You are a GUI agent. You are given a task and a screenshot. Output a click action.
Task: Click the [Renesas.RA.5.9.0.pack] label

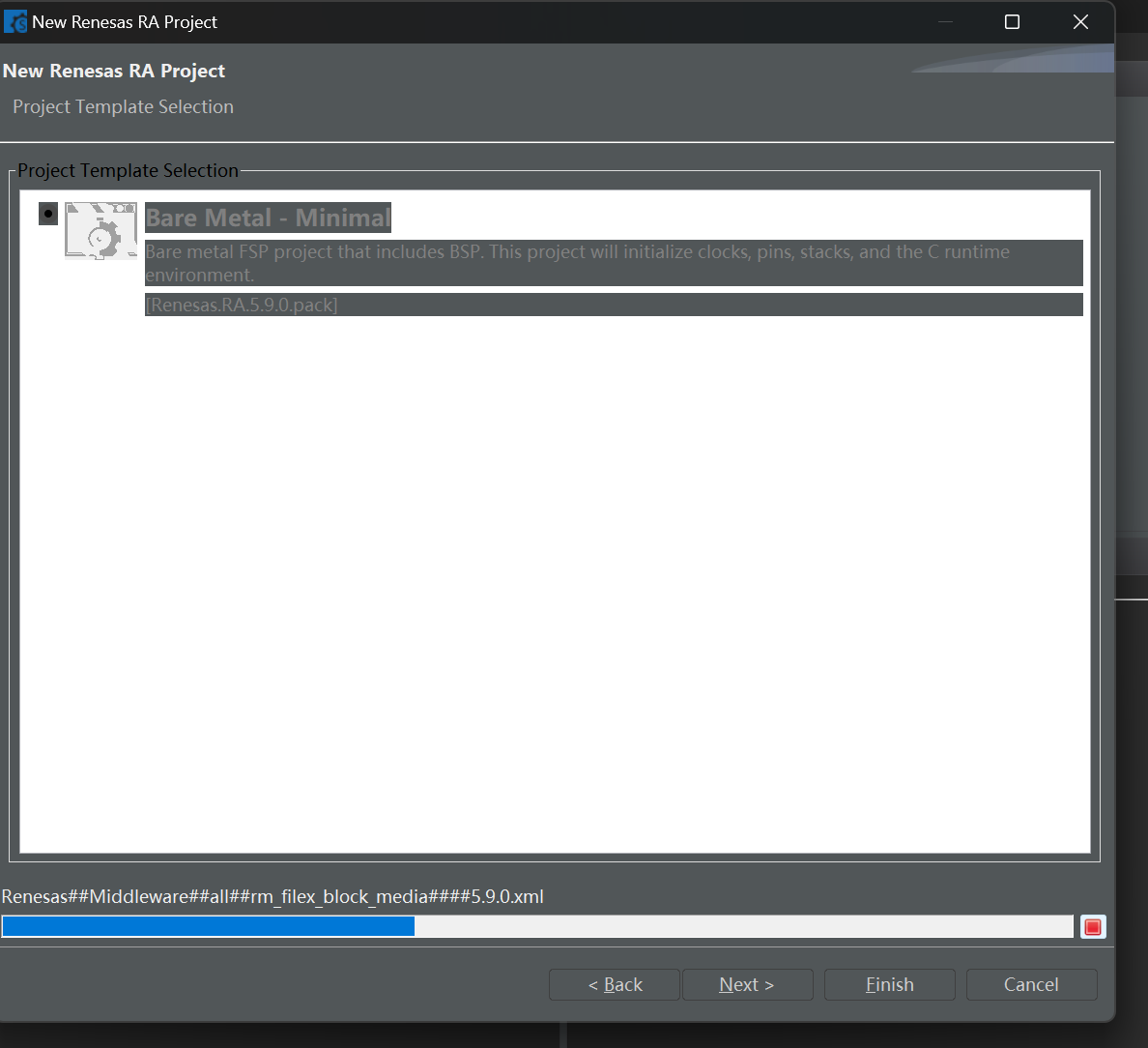point(614,305)
